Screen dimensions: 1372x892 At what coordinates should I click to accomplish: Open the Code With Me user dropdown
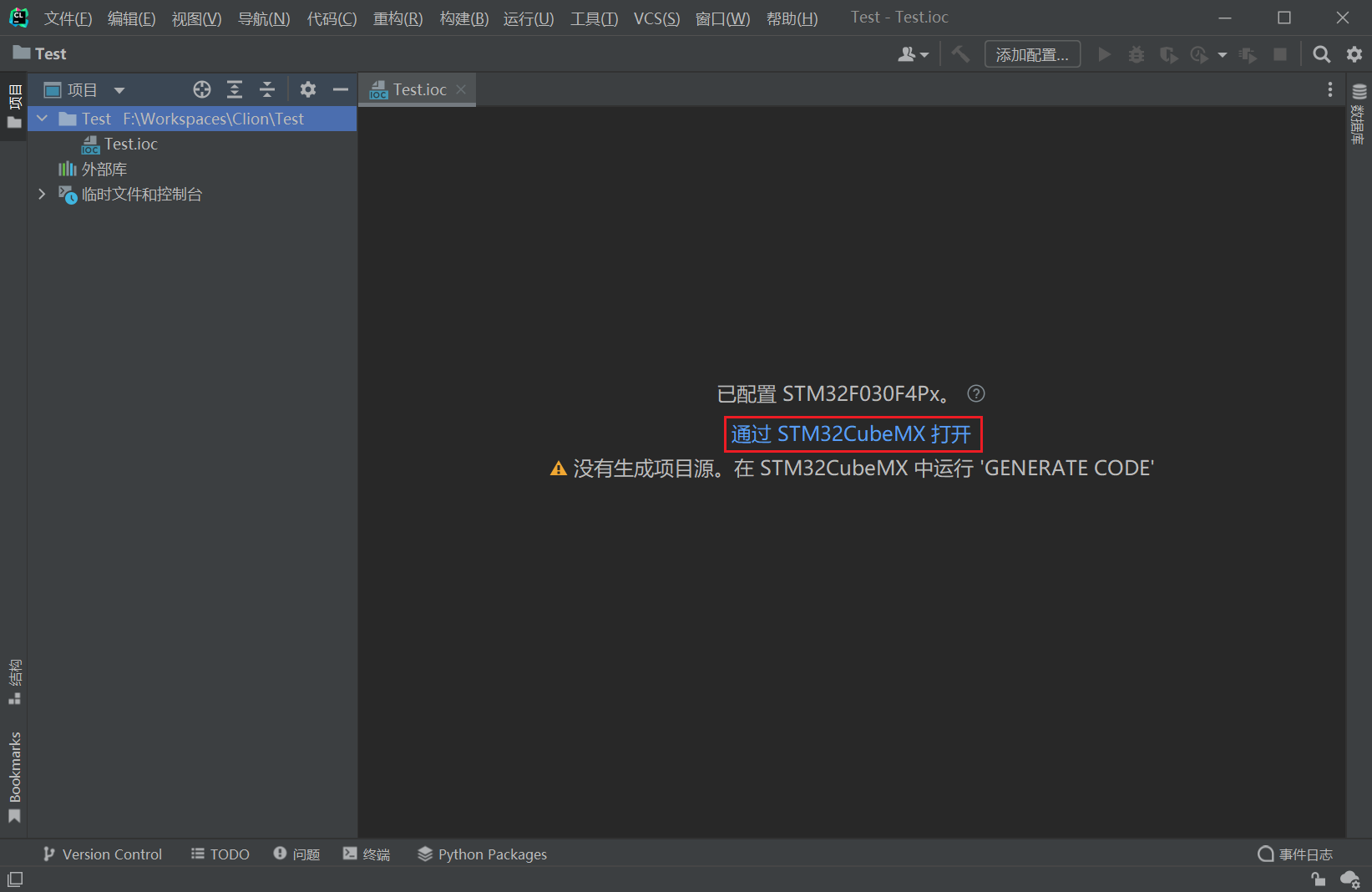click(x=913, y=54)
